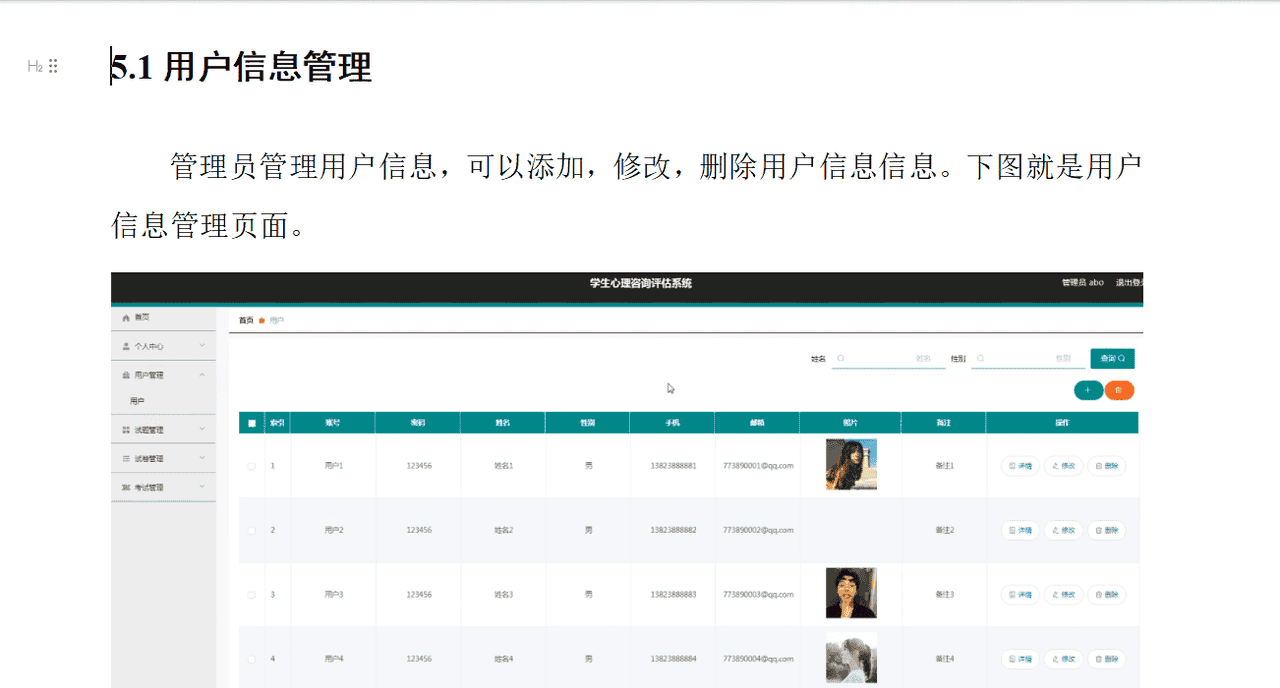Check the checkbox for 用户1 row

click(250, 465)
